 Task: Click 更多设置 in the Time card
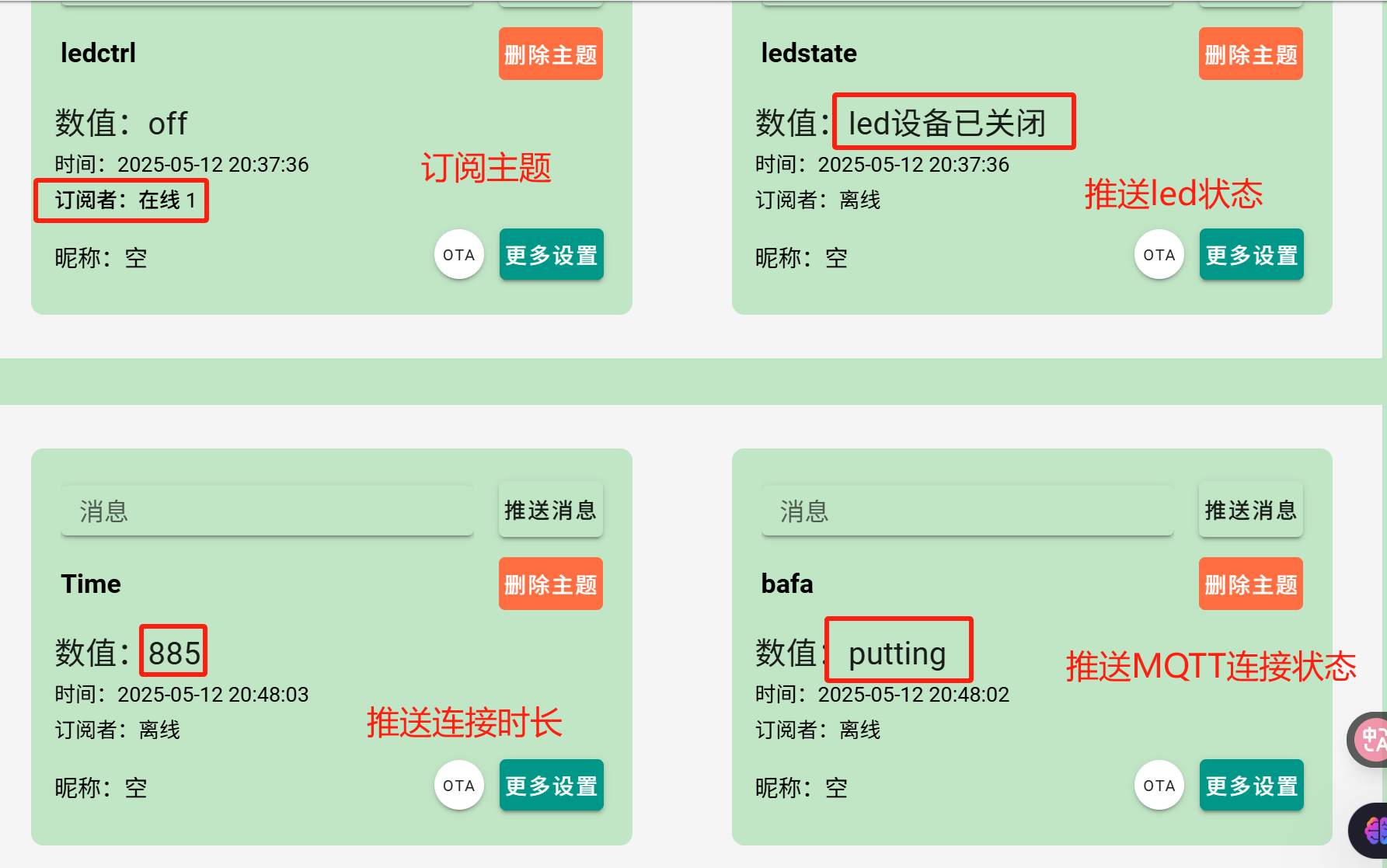(551, 786)
